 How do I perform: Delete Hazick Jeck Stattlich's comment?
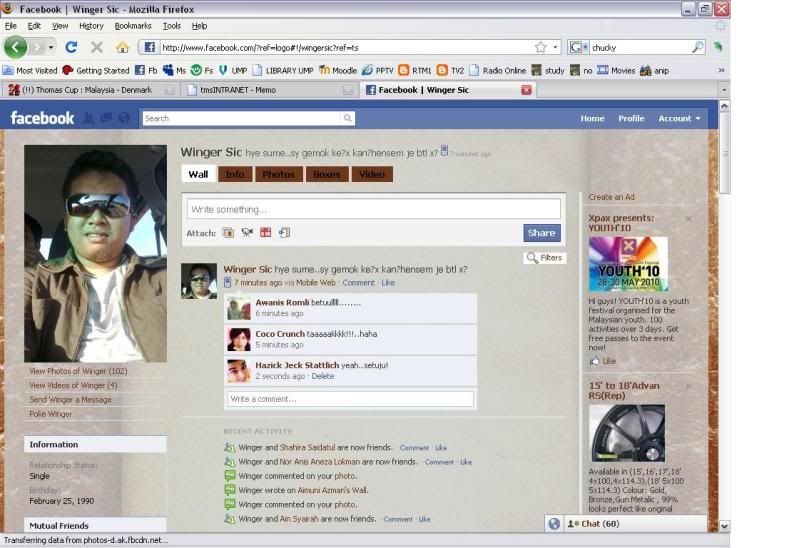click(323, 376)
